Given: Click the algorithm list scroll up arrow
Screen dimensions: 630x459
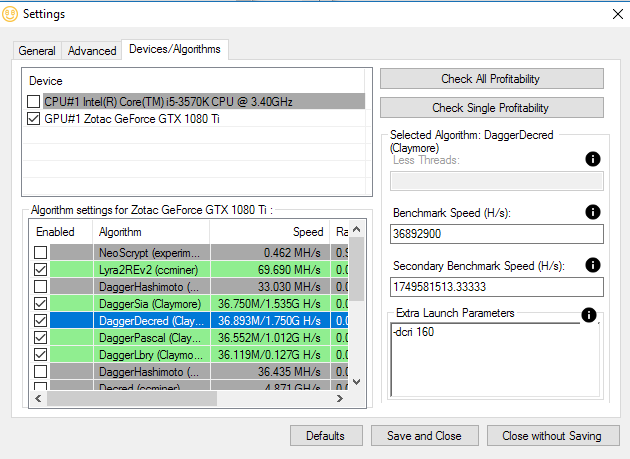Looking at the screenshot, I should click(x=356, y=230).
